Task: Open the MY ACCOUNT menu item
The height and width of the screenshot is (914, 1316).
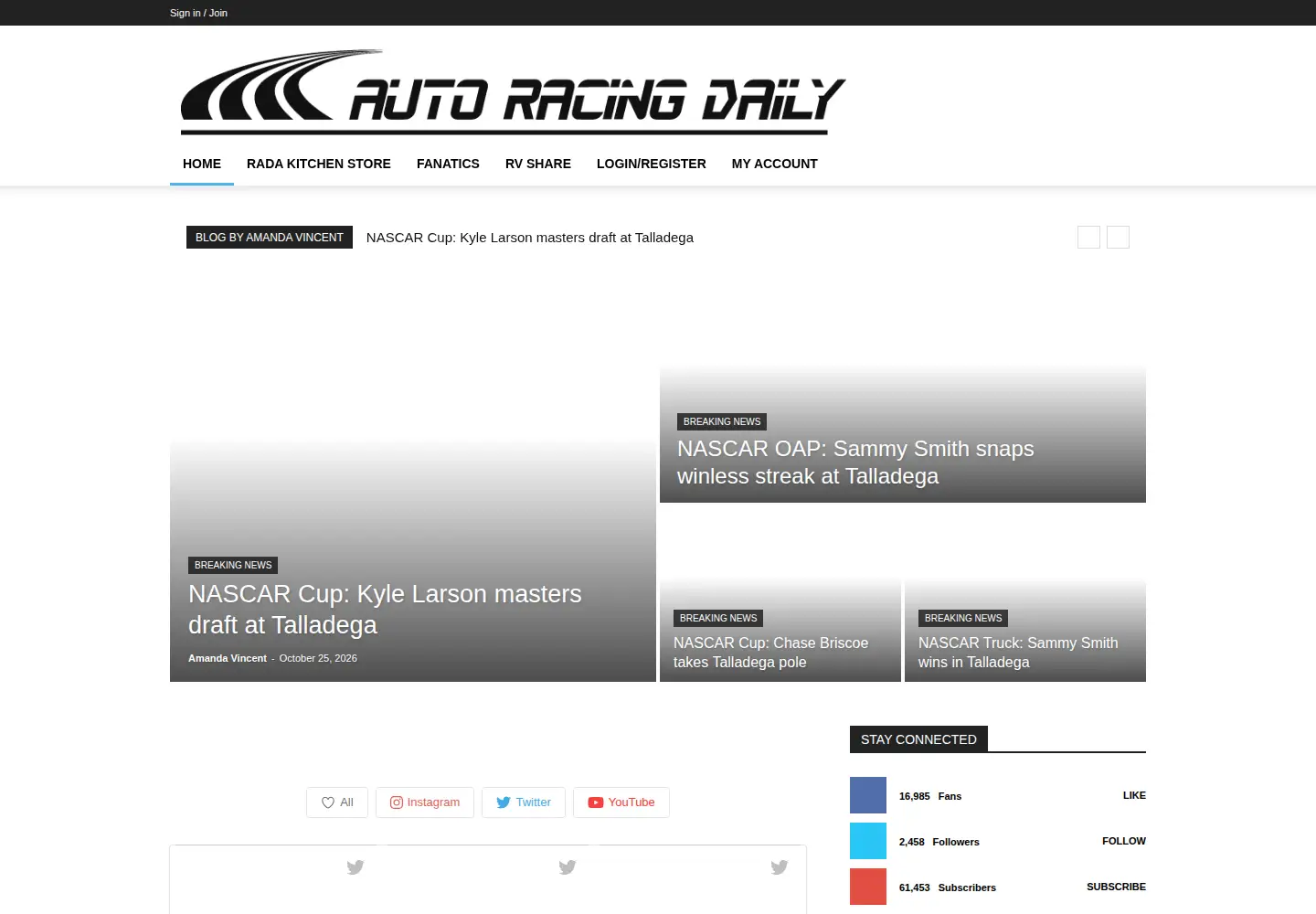Action: click(775, 164)
